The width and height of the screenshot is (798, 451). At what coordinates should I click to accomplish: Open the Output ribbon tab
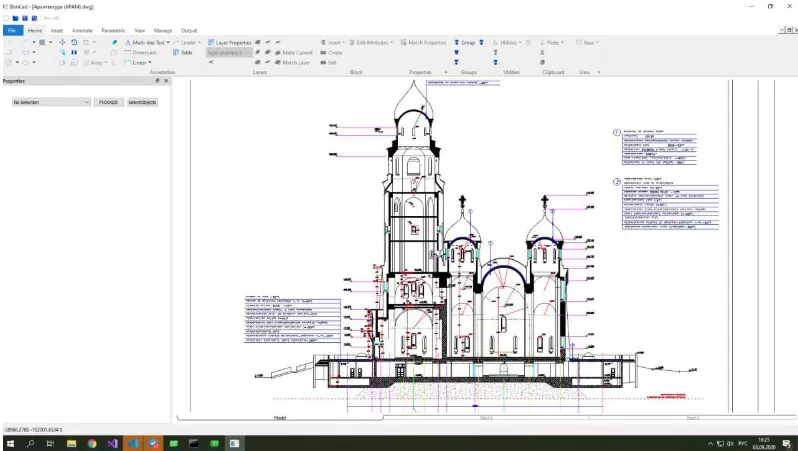tap(189, 31)
